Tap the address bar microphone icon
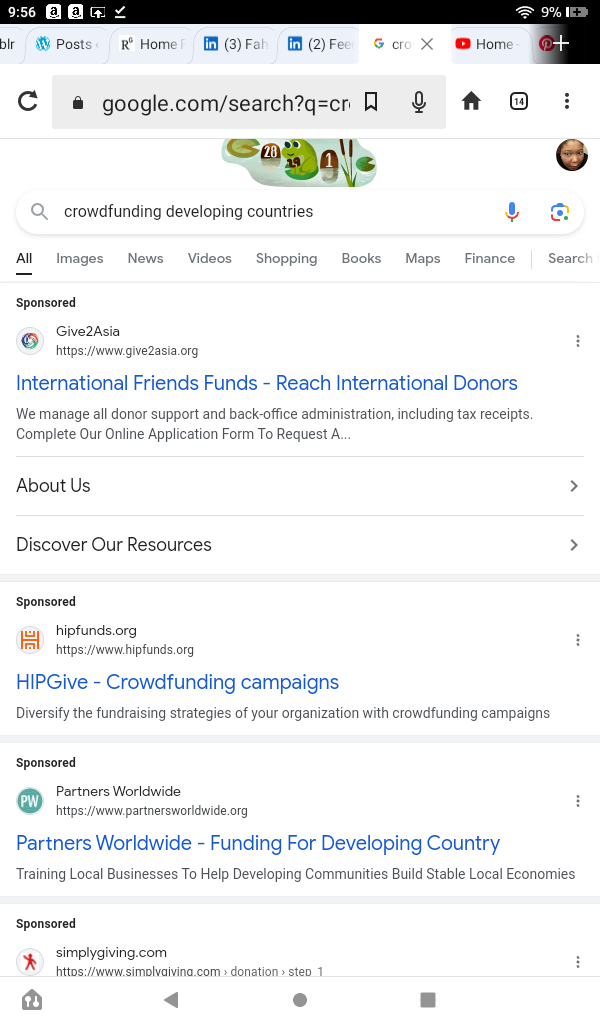The width and height of the screenshot is (600, 1024). (419, 101)
